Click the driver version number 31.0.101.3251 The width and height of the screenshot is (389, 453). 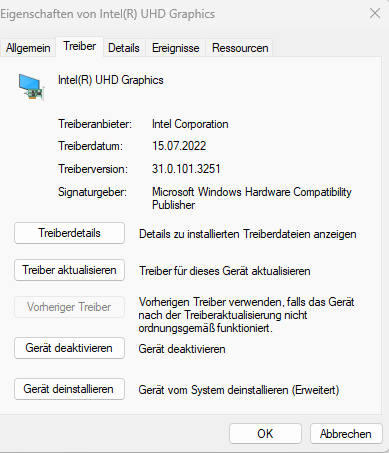pyautogui.click(x=186, y=169)
